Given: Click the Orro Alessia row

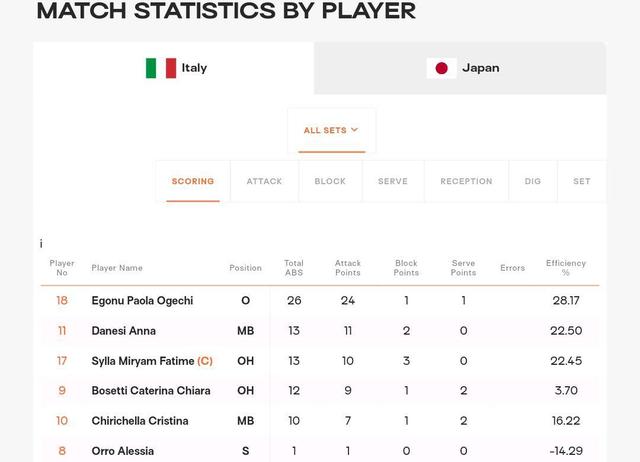Looking at the screenshot, I should [320, 451].
